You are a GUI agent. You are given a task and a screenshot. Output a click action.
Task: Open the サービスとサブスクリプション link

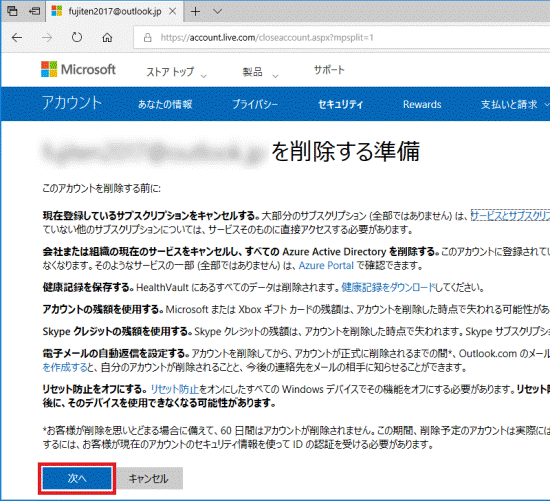(x=510, y=215)
